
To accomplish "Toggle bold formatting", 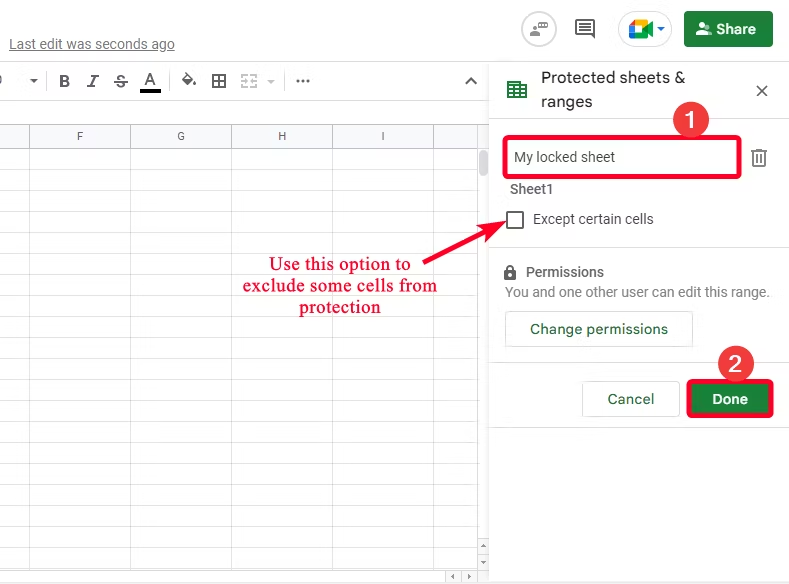I will click(x=65, y=81).
